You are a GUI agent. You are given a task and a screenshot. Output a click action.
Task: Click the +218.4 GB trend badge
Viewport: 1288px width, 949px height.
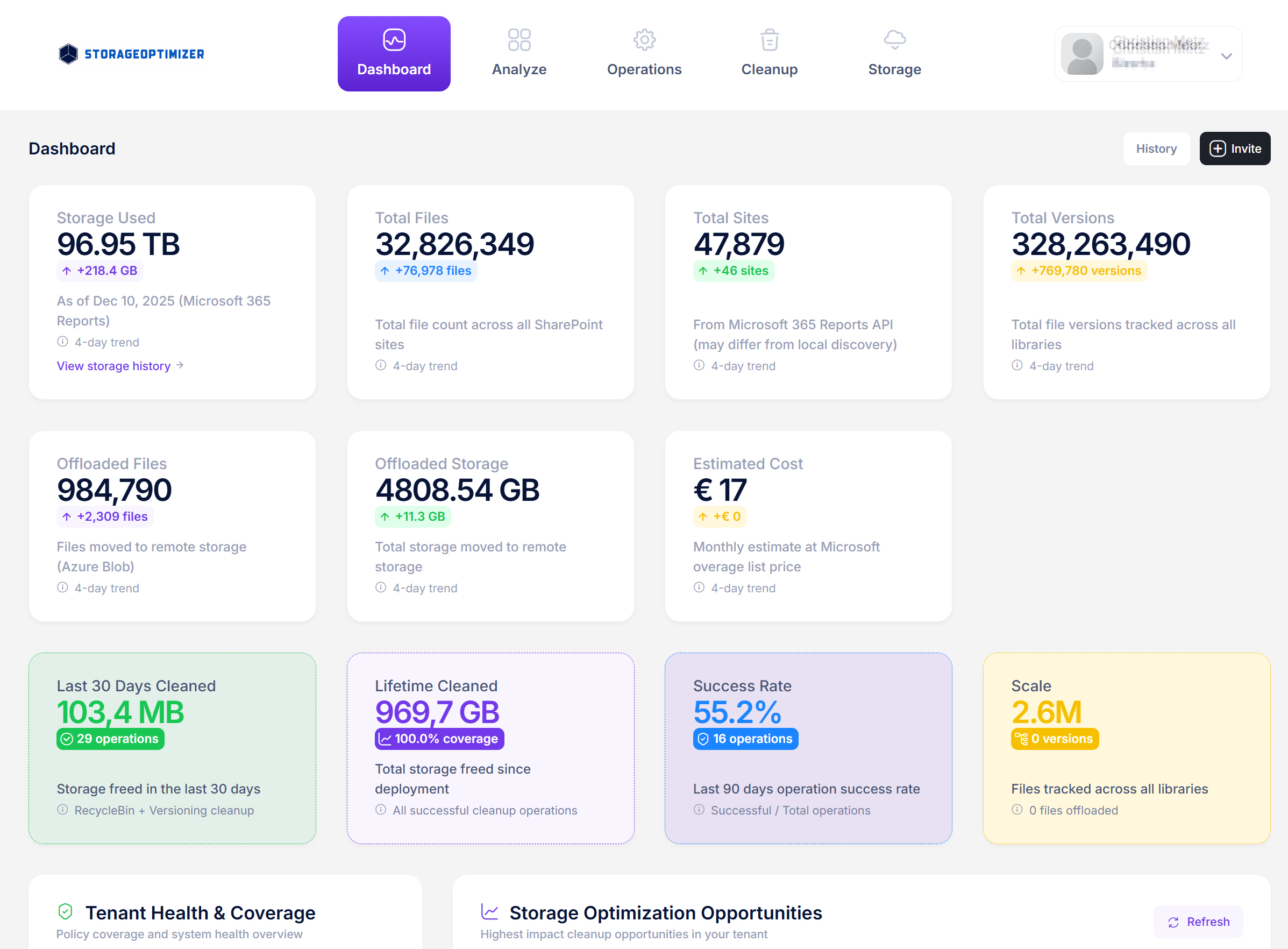pos(99,270)
